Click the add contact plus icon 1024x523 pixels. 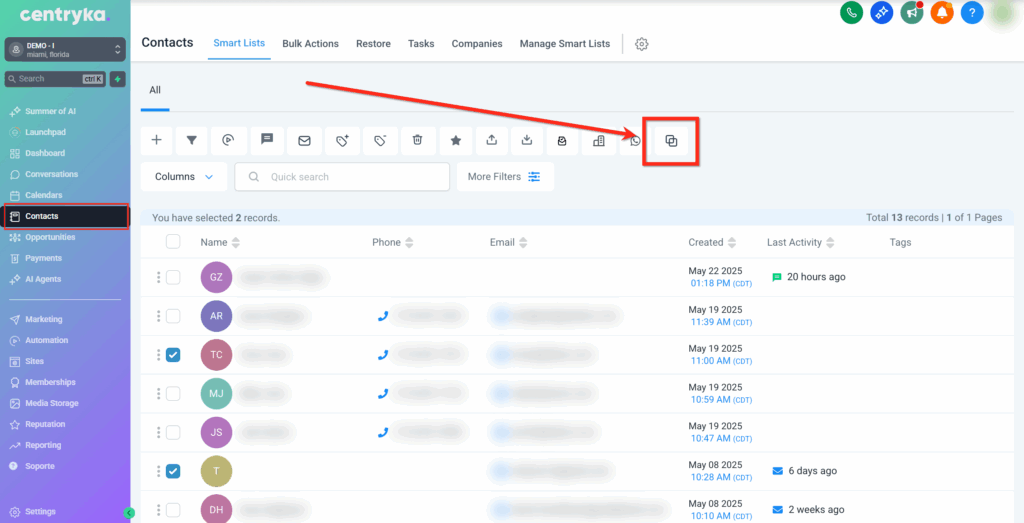(156, 141)
